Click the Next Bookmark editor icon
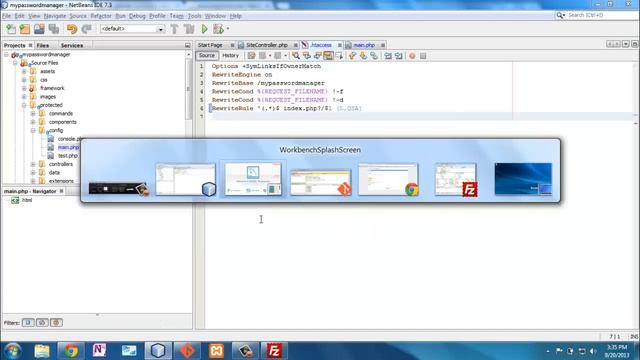The height and width of the screenshot is (360, 640). point(363,56)
